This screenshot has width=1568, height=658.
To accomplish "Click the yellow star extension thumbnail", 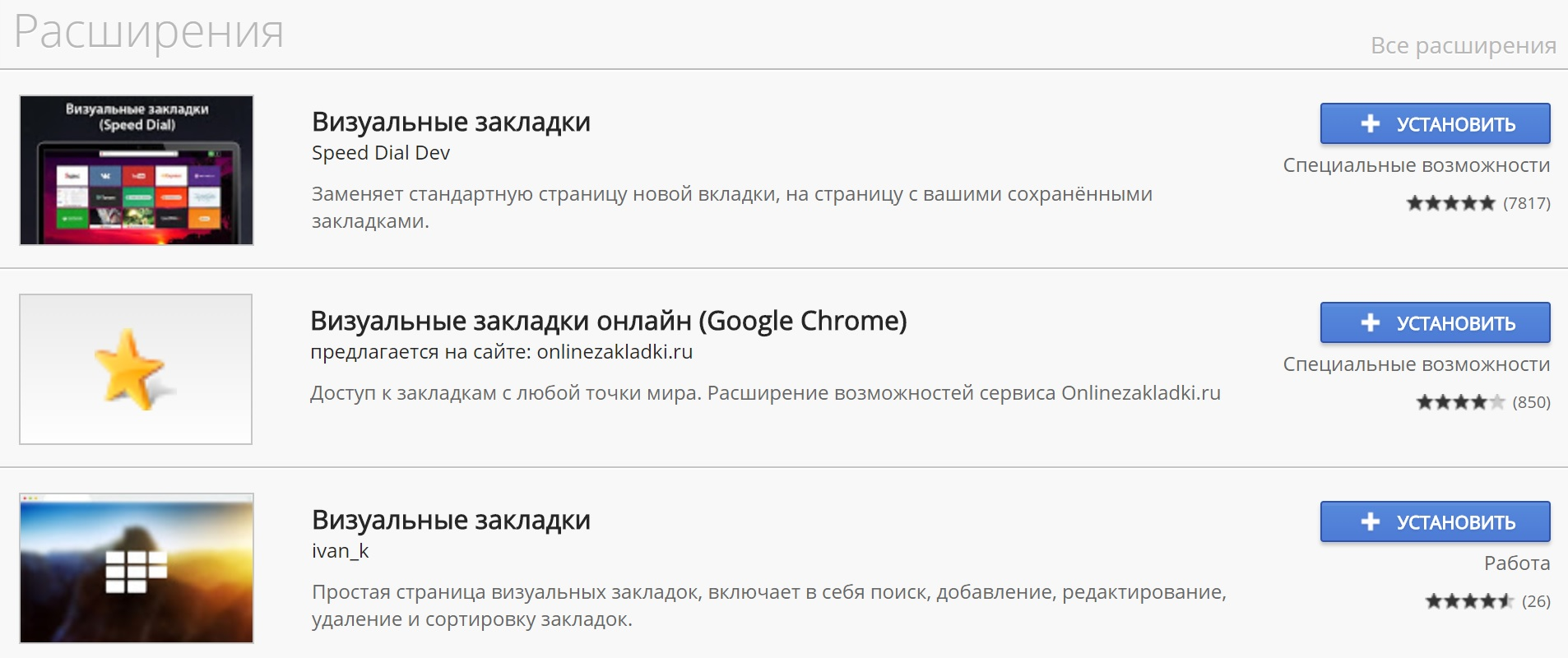I will tap(136, 369).
